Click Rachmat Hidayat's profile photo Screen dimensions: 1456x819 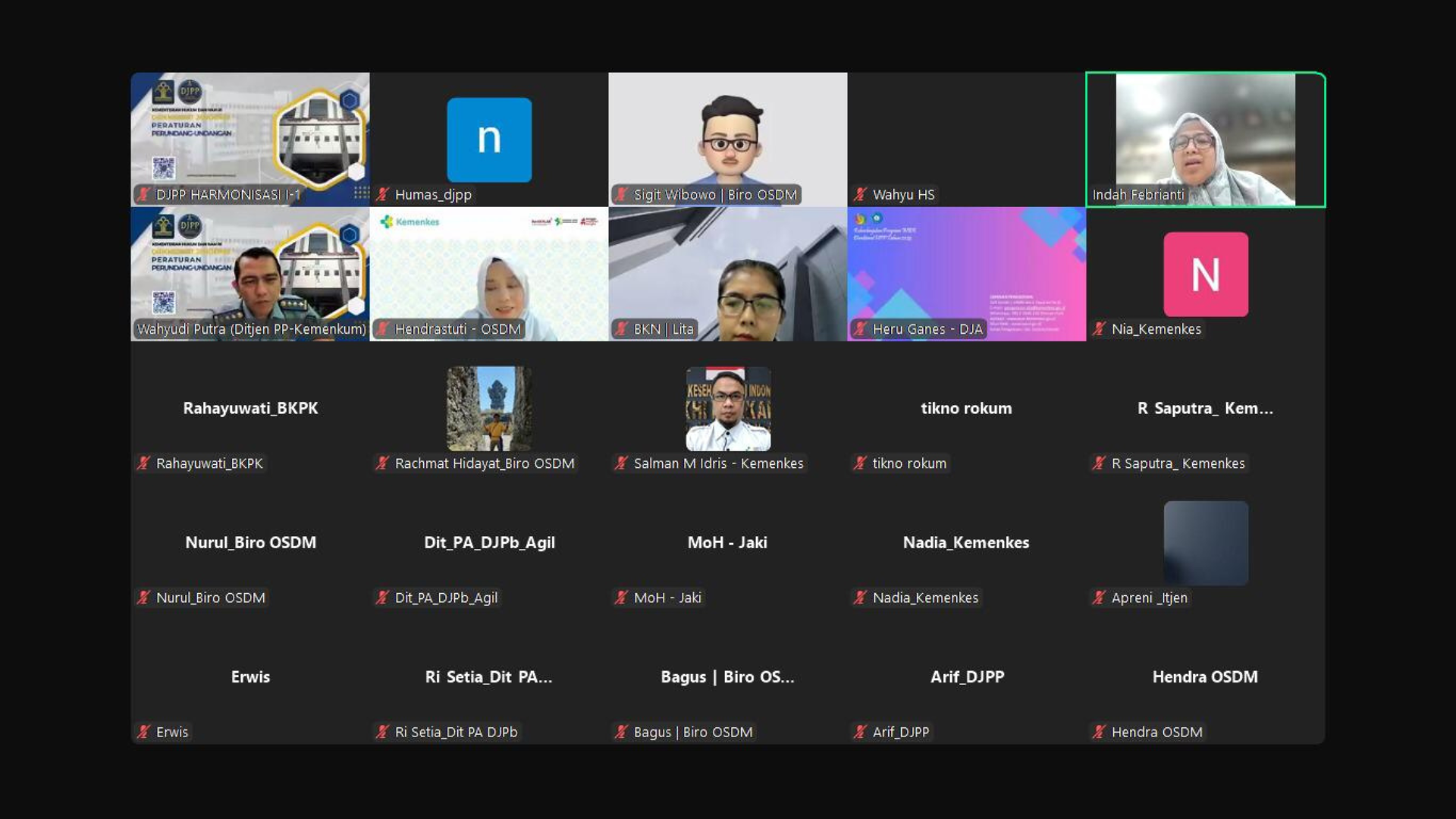[489, 409]
